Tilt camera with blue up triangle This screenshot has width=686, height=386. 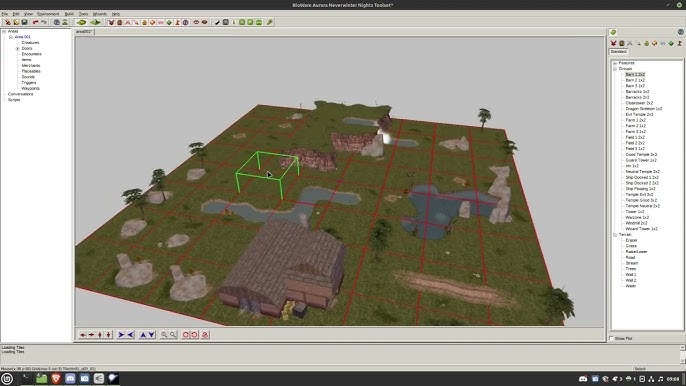(143, 335)
